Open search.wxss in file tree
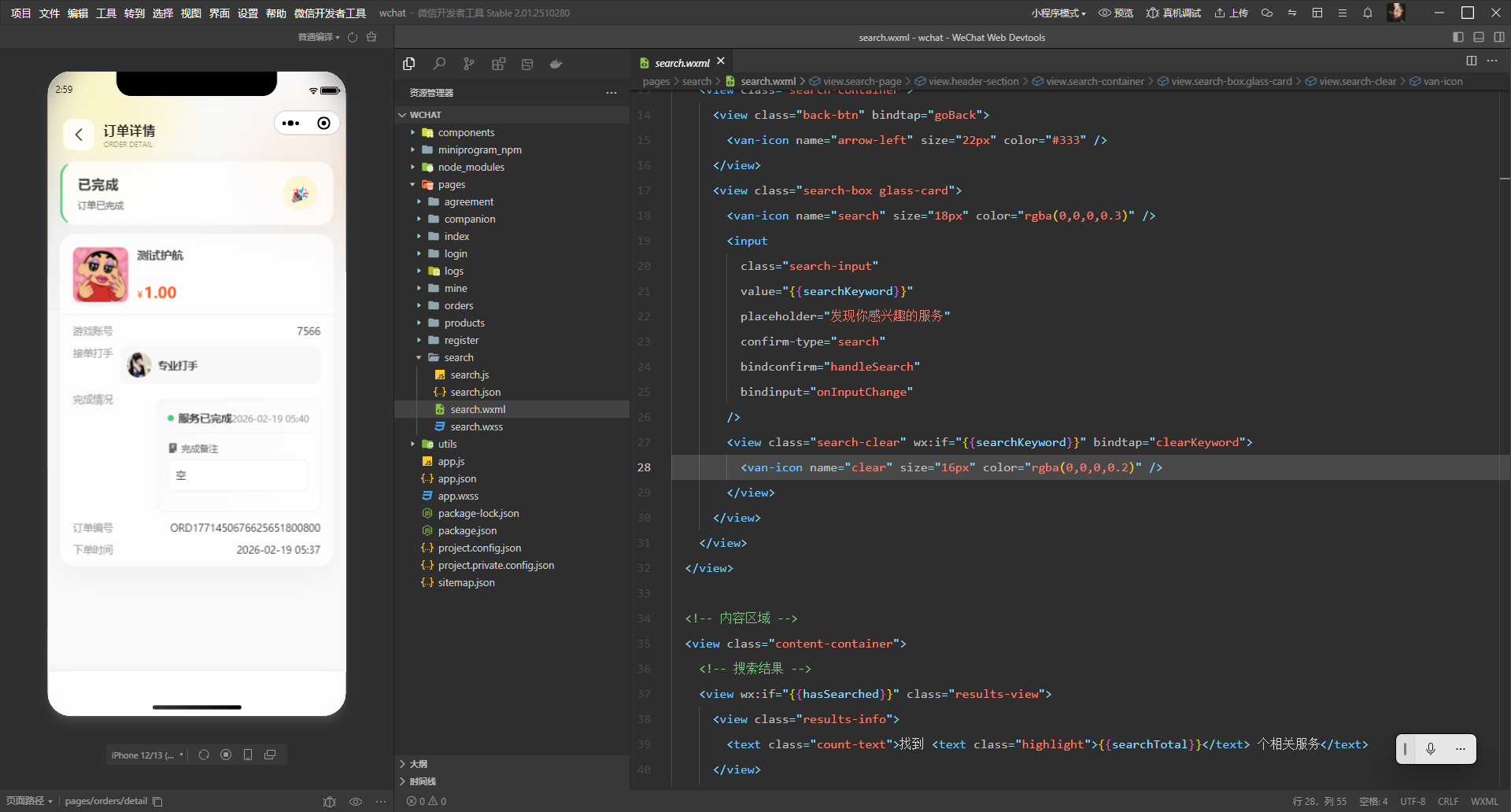 pyautogui.click(x=476, y=426)
